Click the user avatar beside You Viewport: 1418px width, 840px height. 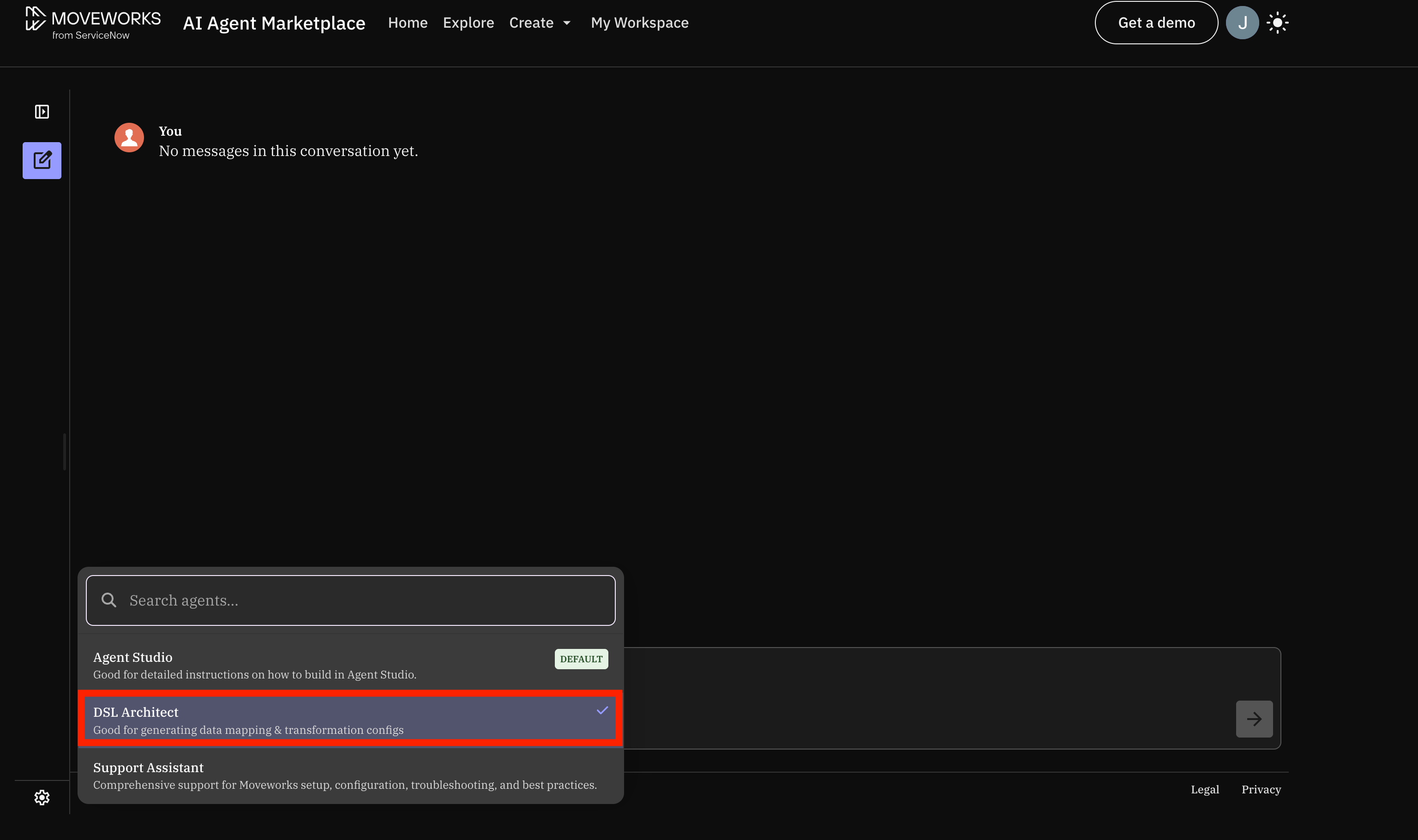coord(129,138)
